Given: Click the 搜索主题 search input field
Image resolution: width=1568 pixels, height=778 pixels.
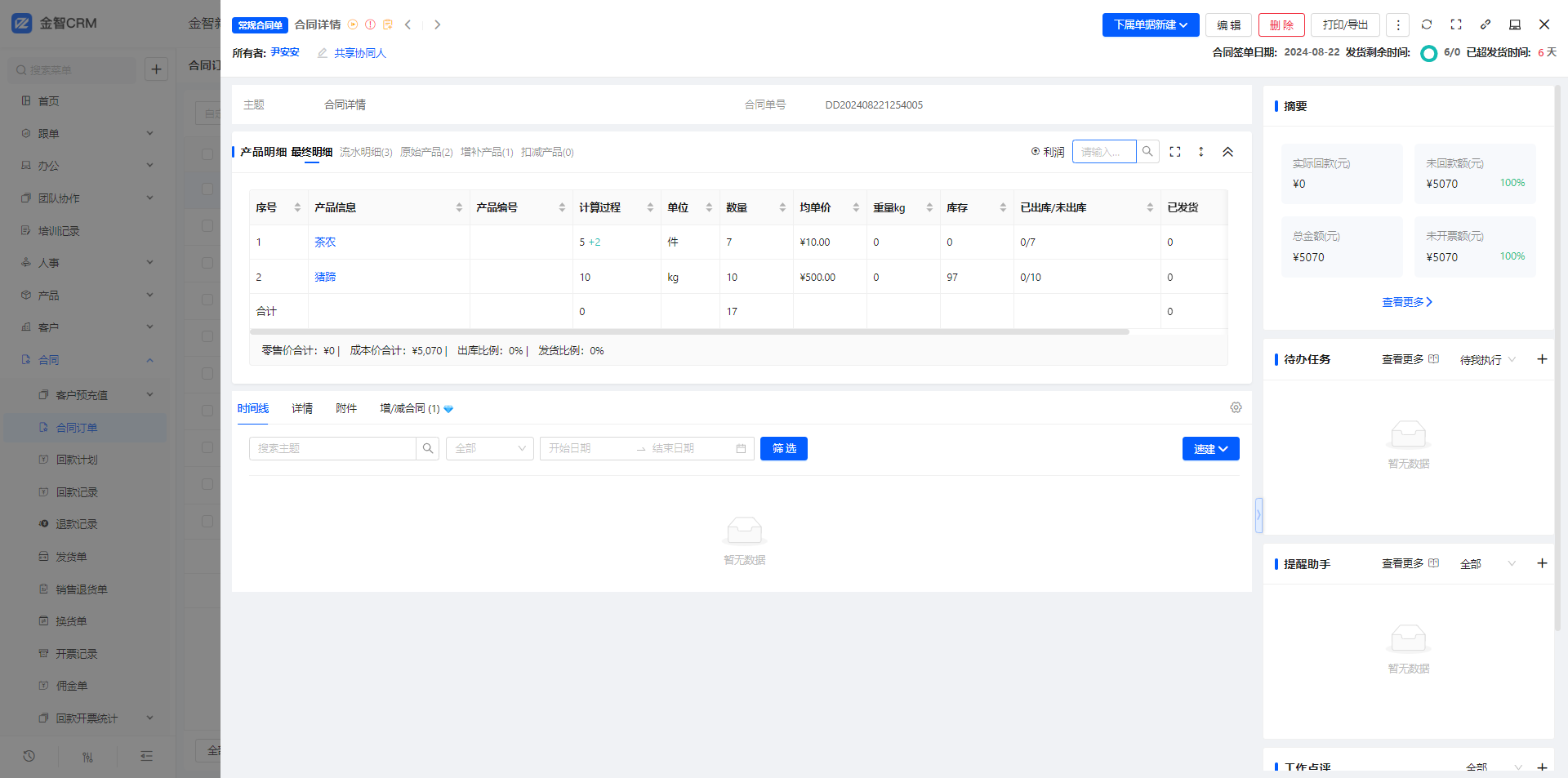Looking at the screenshot, I should (x=332, y=448).
